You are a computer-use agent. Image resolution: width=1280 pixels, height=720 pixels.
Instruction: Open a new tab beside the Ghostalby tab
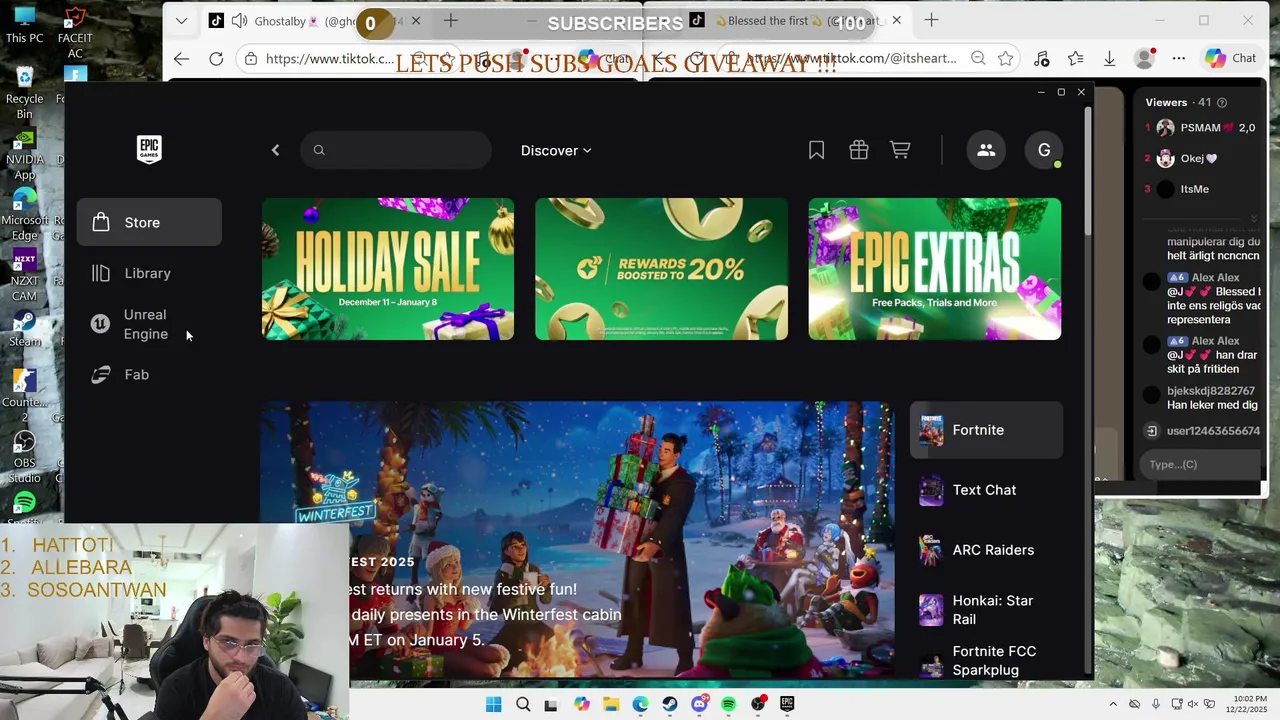(x=451, y=21)
